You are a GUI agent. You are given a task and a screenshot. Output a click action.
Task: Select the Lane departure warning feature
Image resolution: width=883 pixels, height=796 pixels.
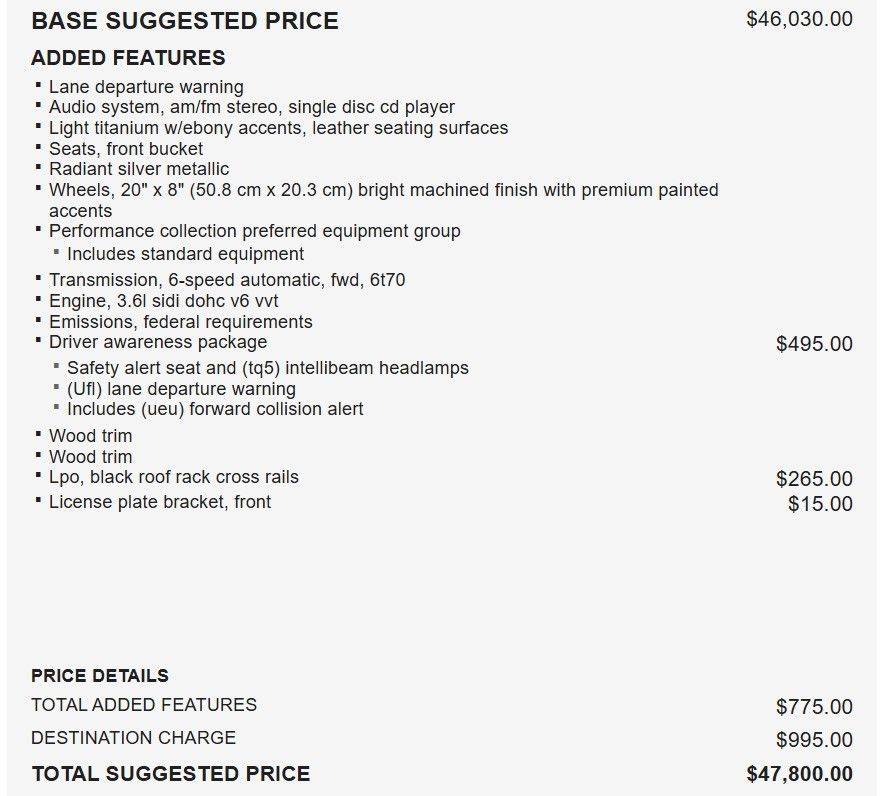[146, 87]
